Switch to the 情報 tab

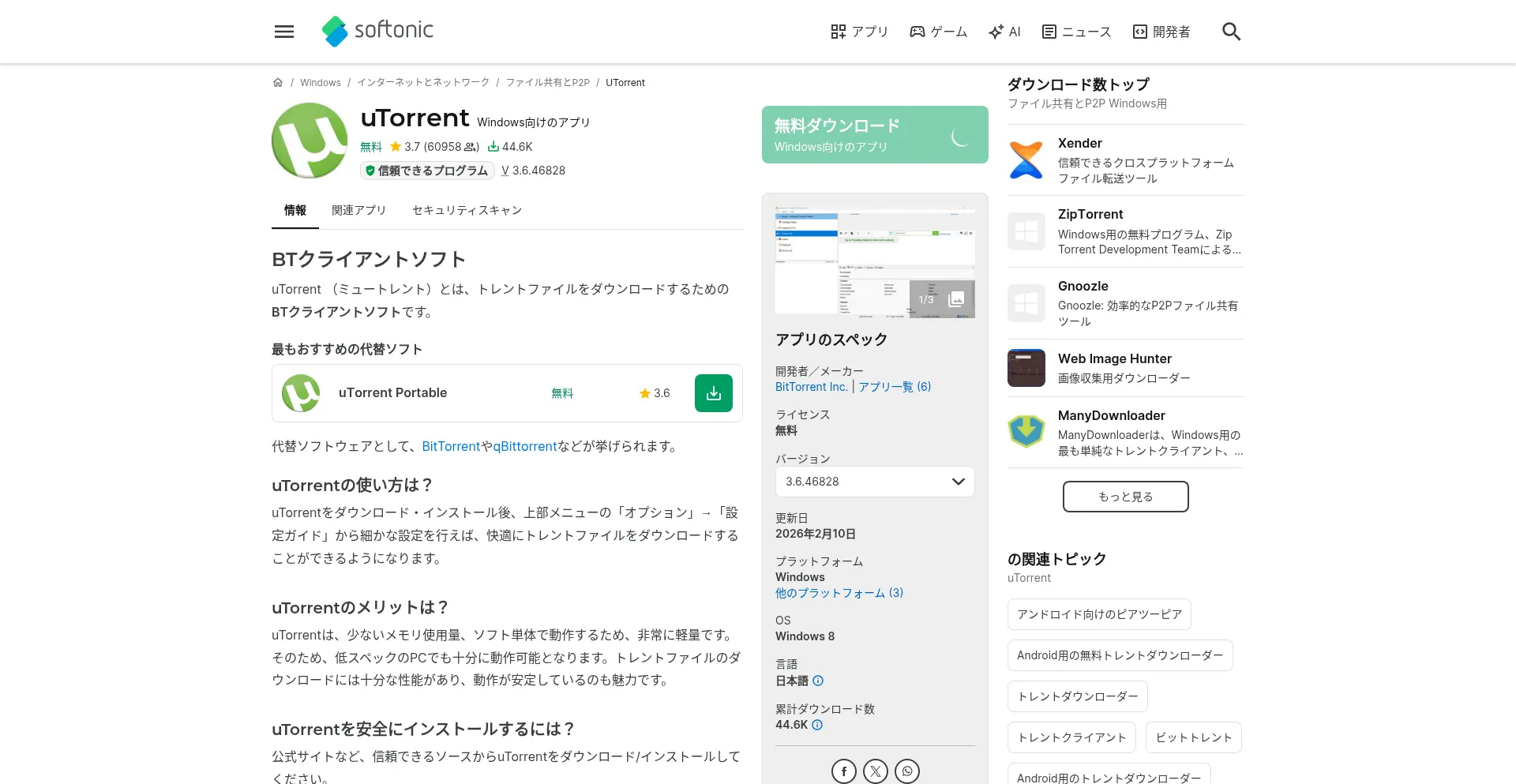click(x=295, y=210)
